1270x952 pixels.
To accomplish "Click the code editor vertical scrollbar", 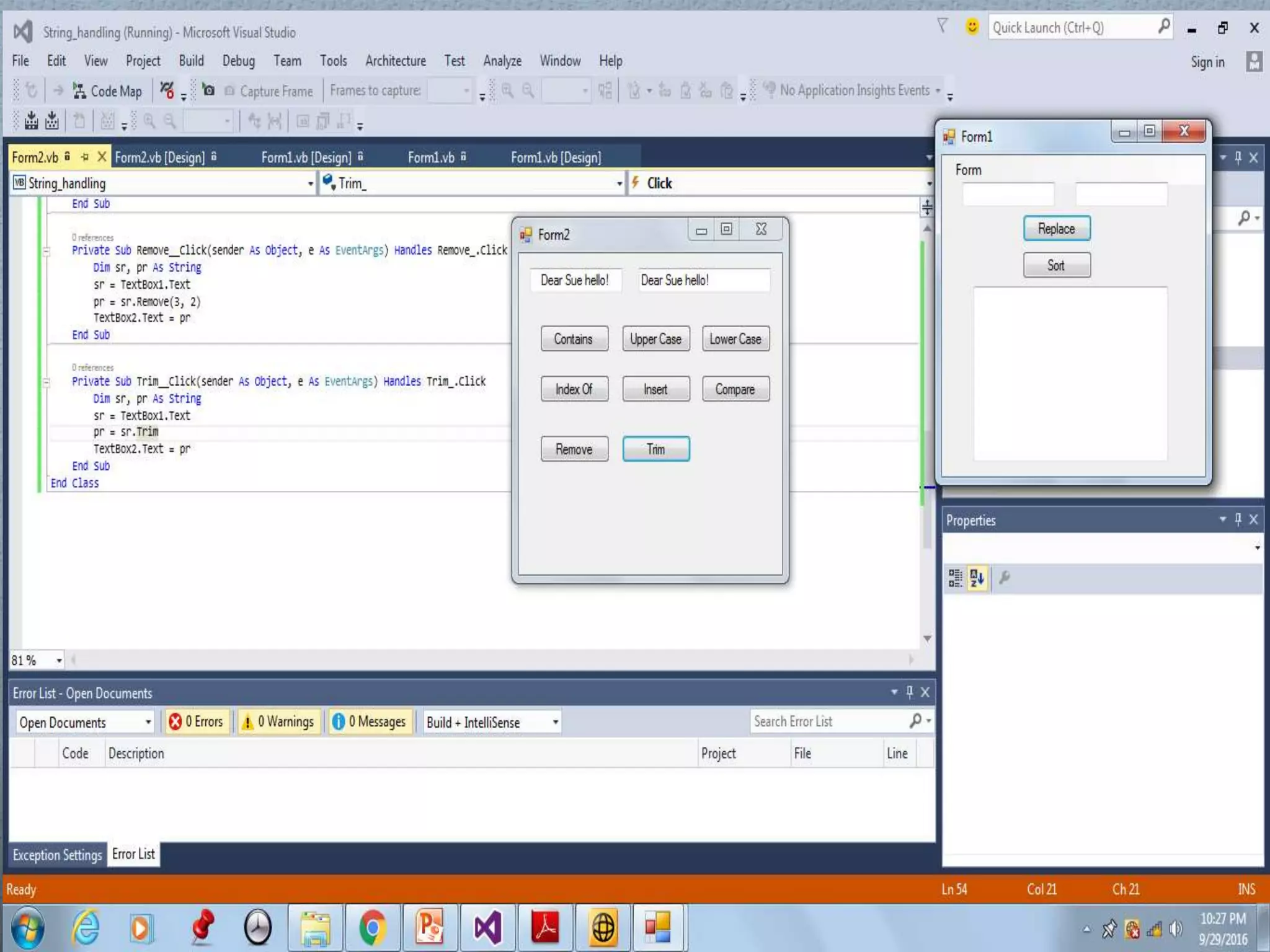I will pyautogui.click(x=927, y=434).
